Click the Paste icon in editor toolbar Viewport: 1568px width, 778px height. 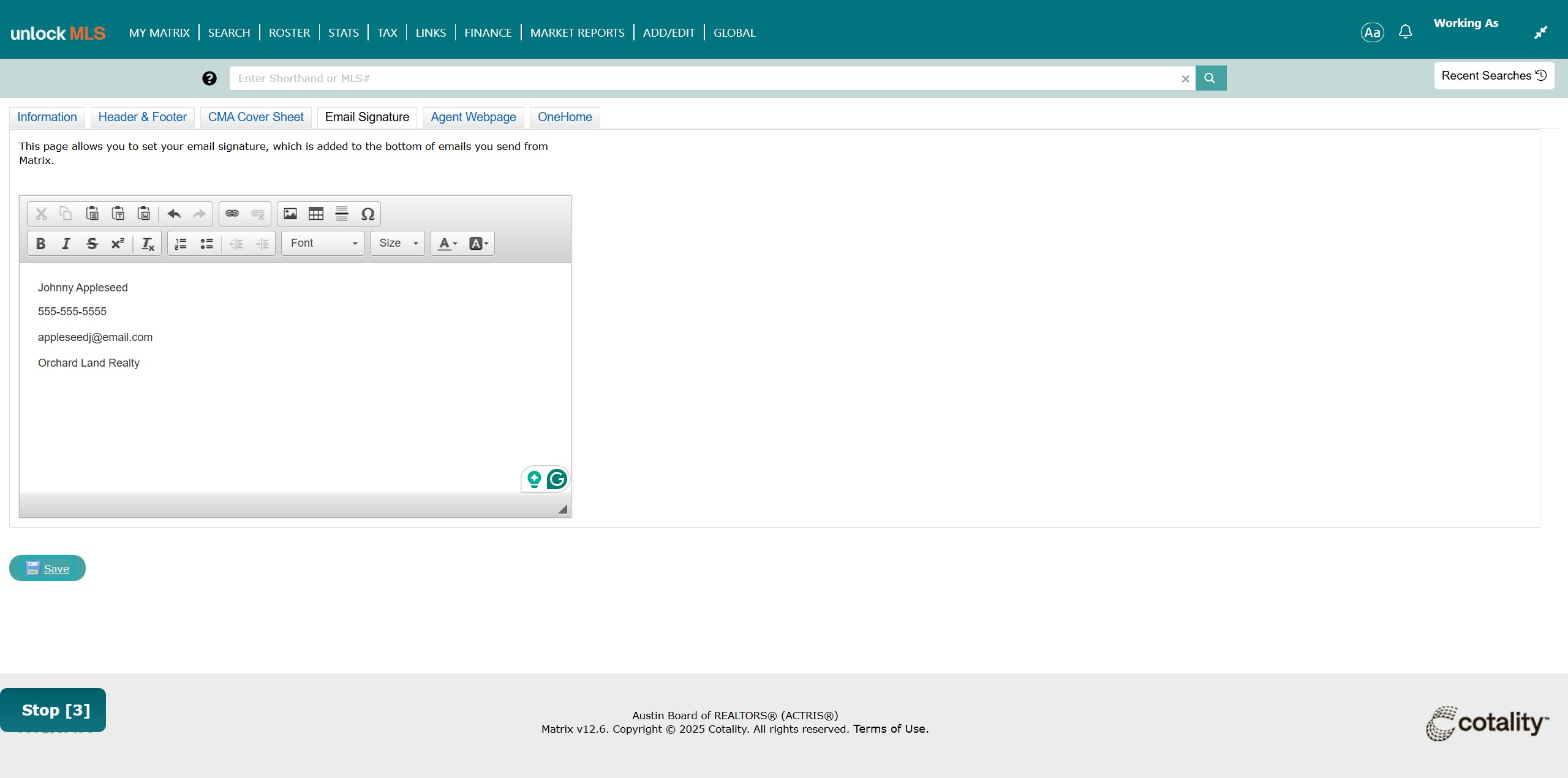(x=92, y=214)
